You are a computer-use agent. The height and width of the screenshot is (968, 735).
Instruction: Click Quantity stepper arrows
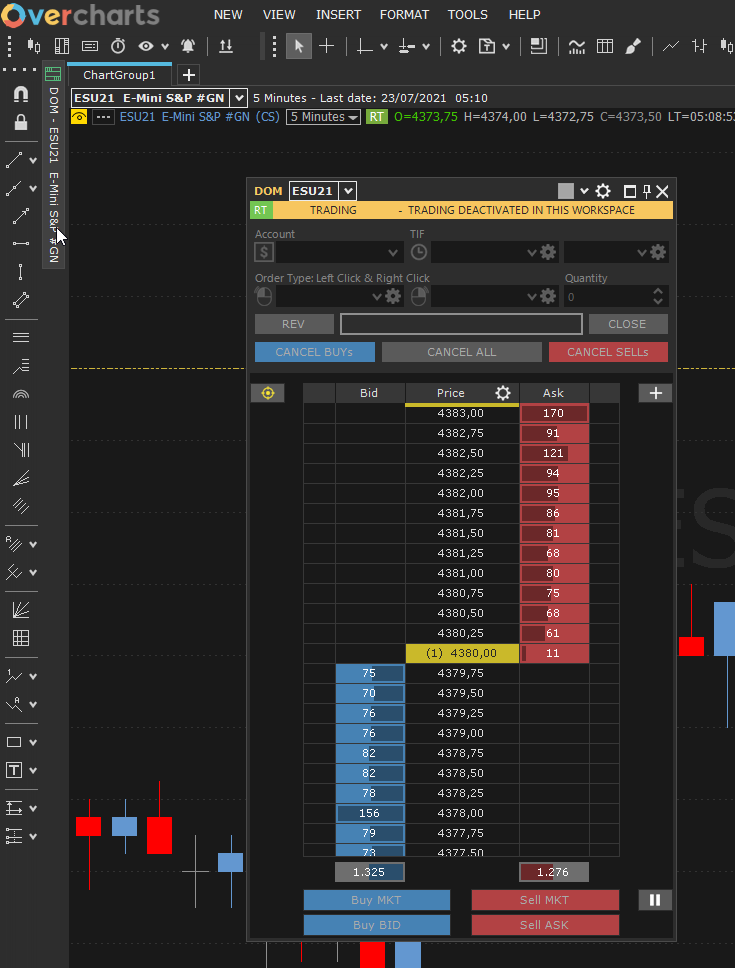pos(658,296)
